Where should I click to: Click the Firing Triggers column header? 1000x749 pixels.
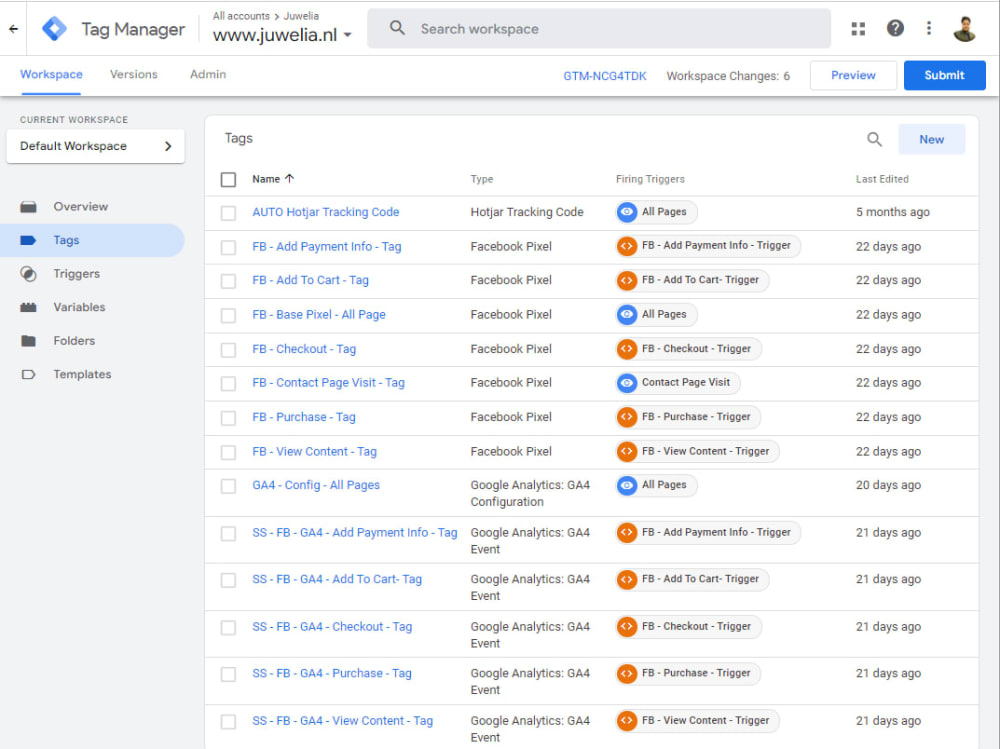pos(650,179)
